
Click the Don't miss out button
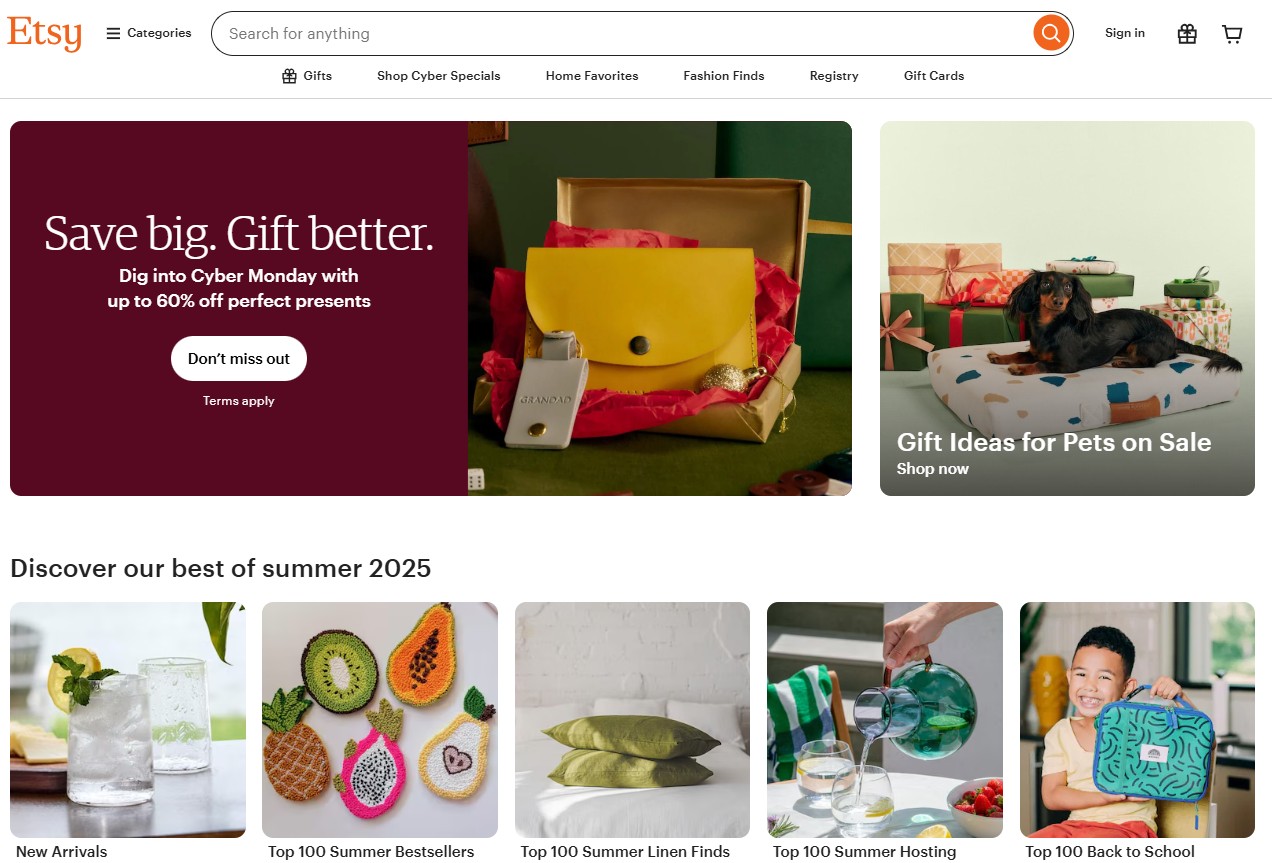point(239,358)
